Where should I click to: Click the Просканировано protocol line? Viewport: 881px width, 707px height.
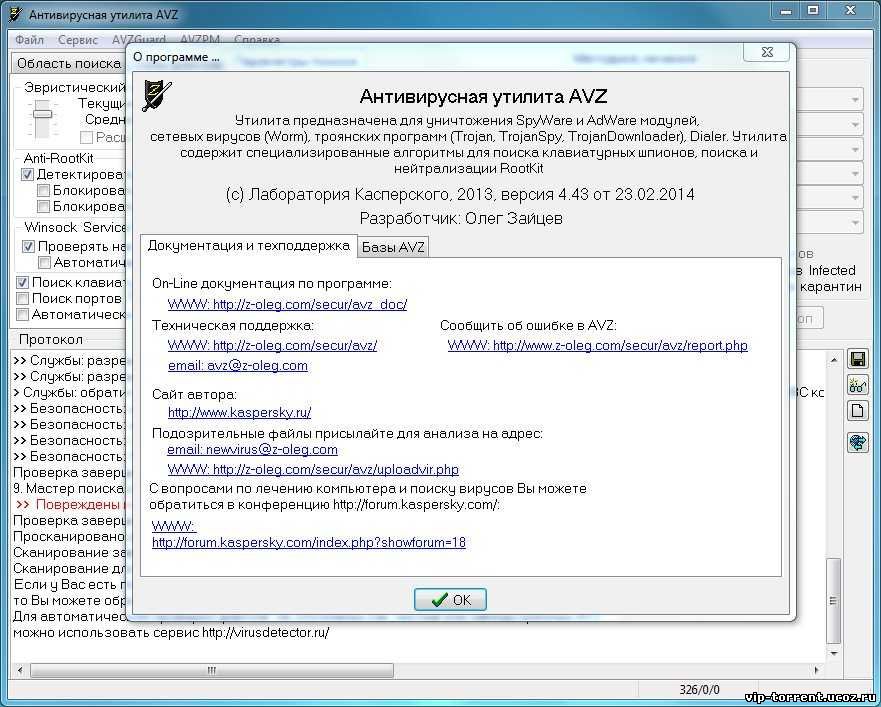68,536
